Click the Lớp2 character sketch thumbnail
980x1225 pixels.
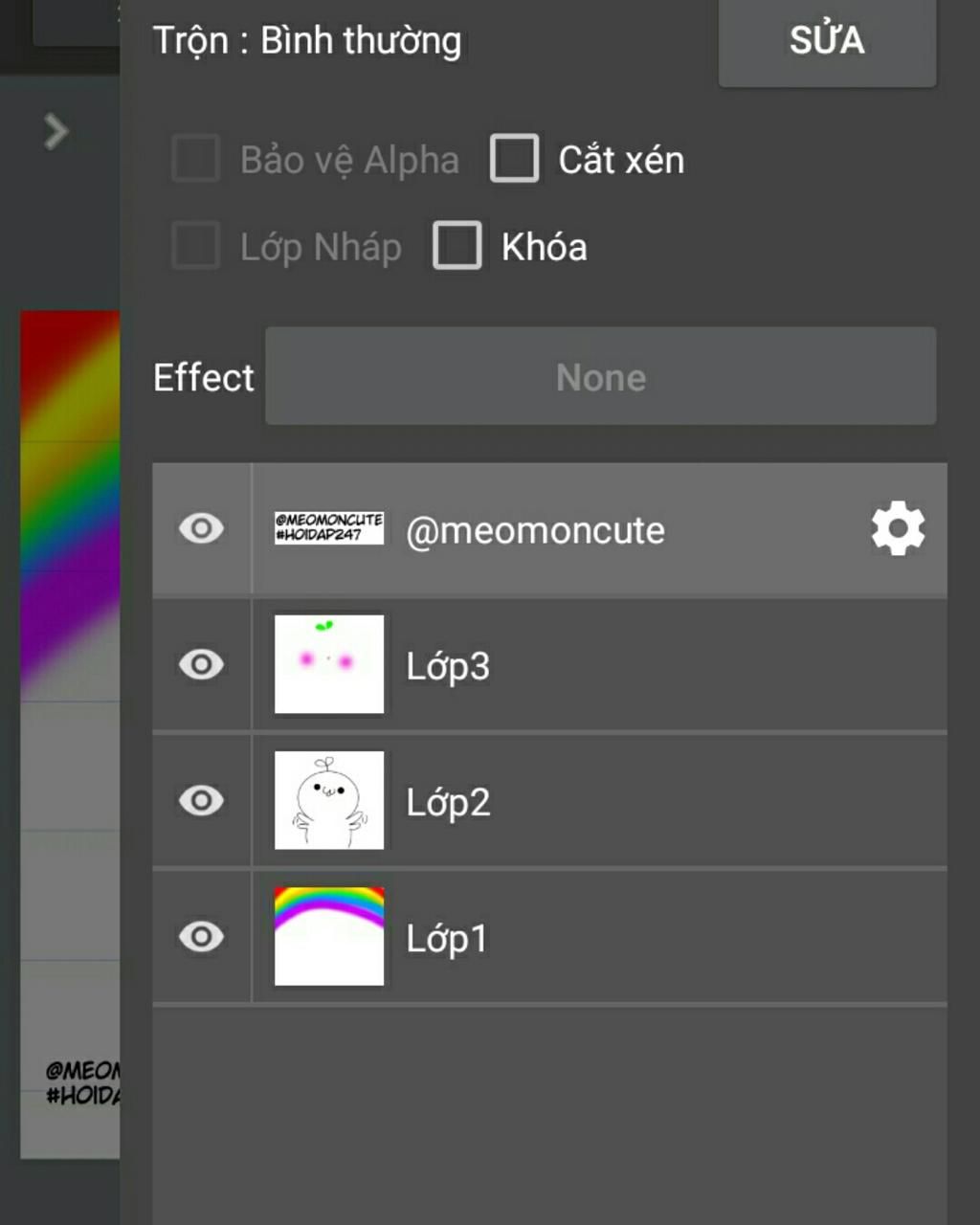coord(329,800)
